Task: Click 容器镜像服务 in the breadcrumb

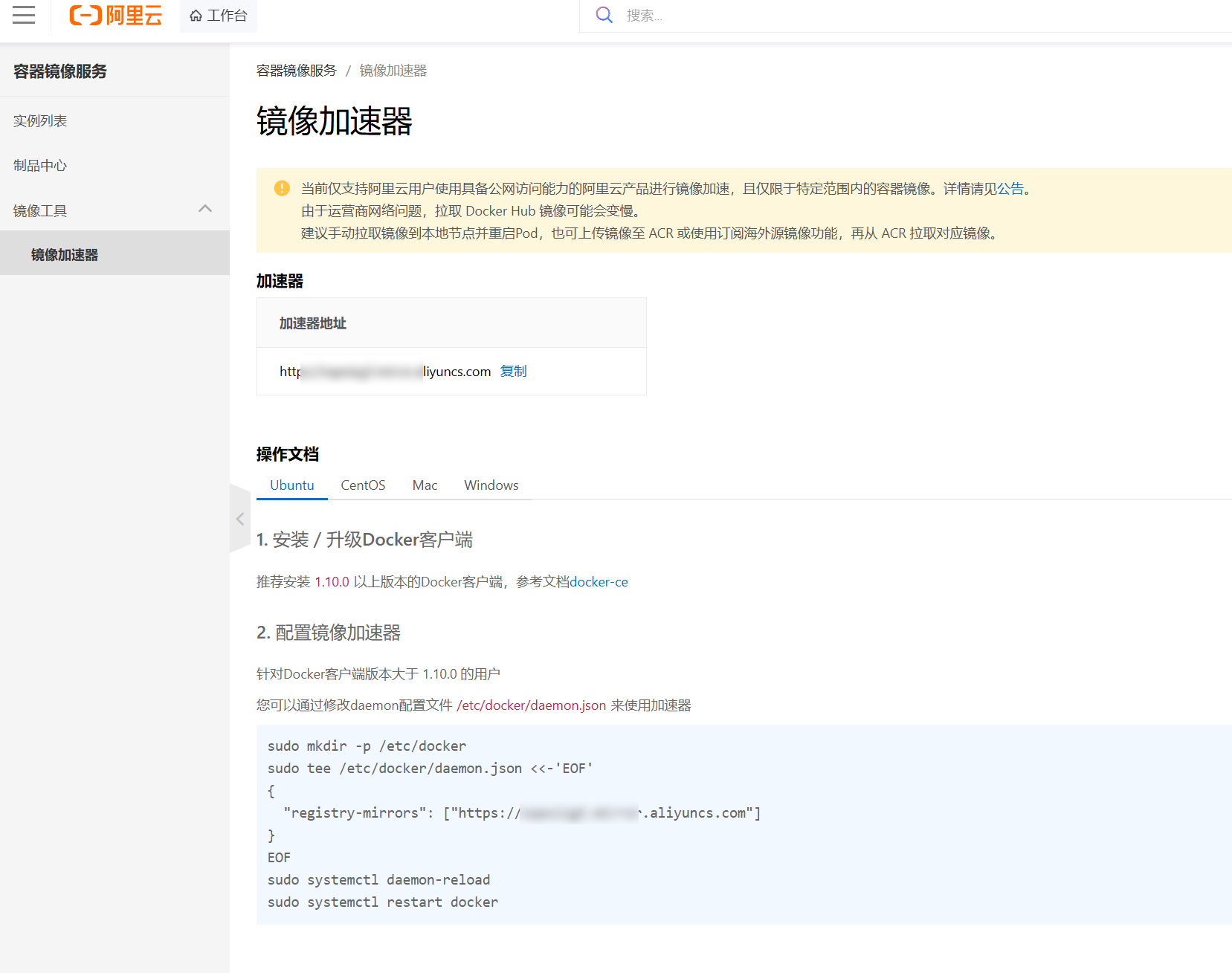Action: (x=296, y=71)
